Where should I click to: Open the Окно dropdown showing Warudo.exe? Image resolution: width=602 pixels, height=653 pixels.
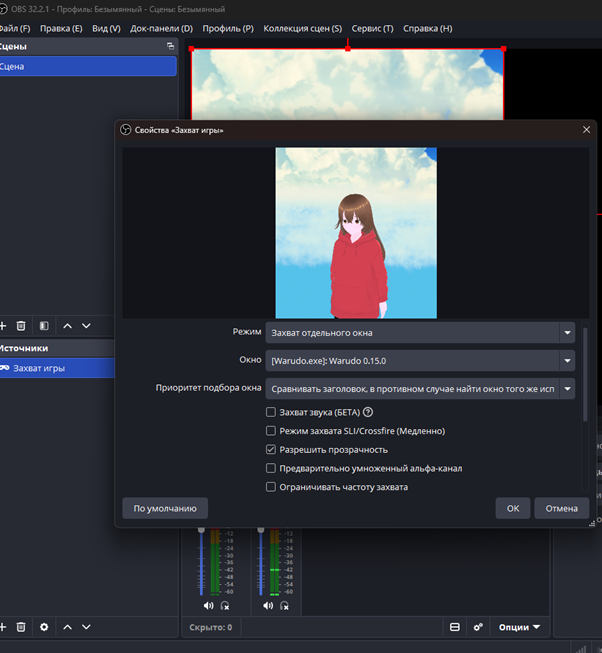[x=420, y=360]
